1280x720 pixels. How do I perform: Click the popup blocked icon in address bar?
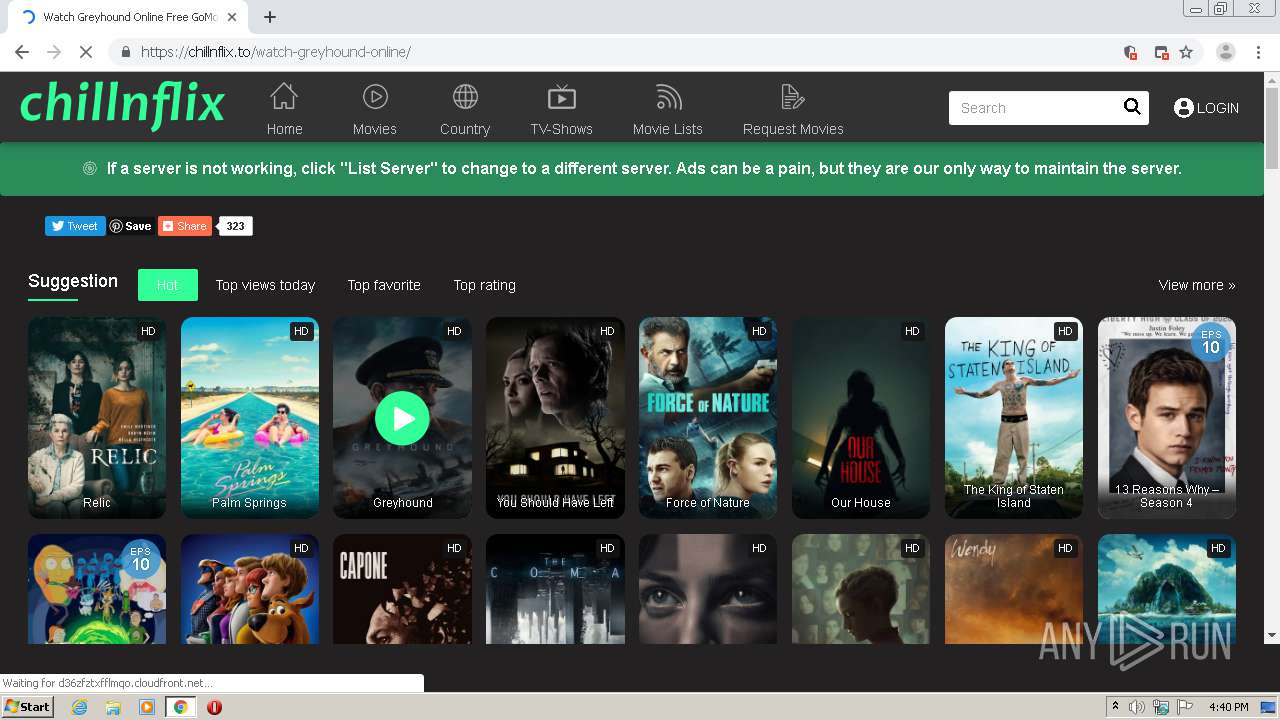1161,52
